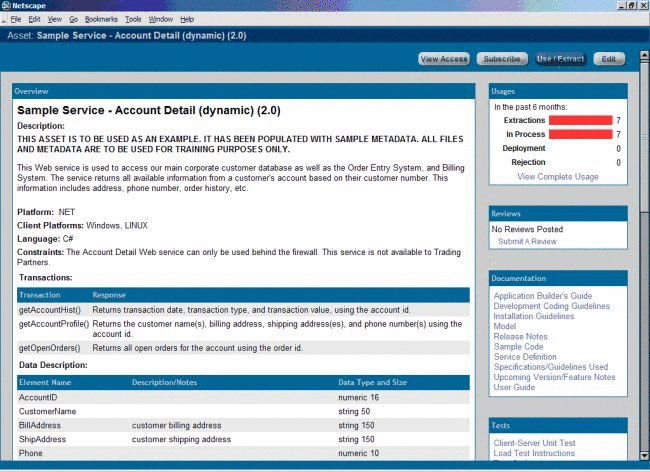Viewport: 650px width, 472px height.
Task: Click the BillAddress element name
Action: 39,425
